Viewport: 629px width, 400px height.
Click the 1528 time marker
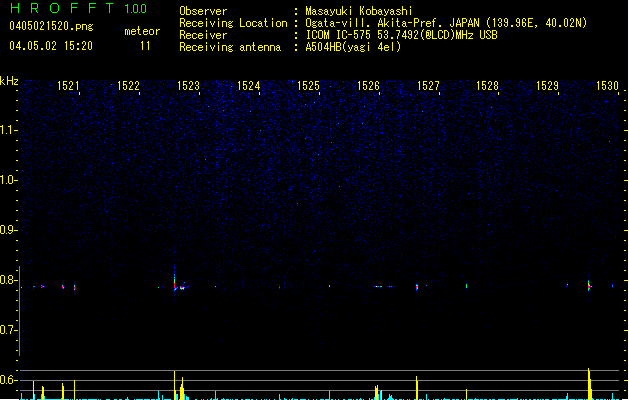click(487, 86)
